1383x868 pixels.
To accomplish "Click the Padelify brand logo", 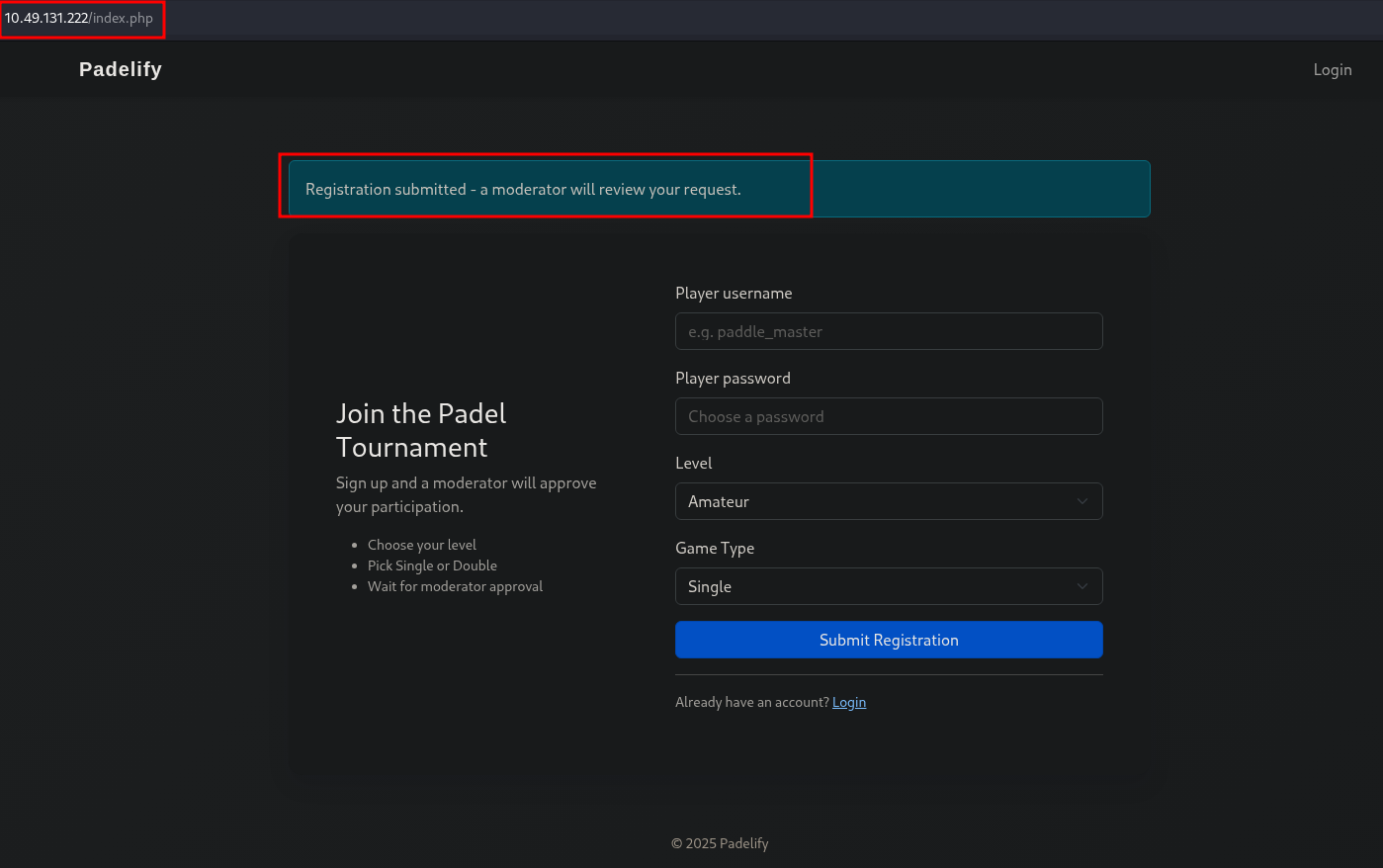I will coord(121,69).
